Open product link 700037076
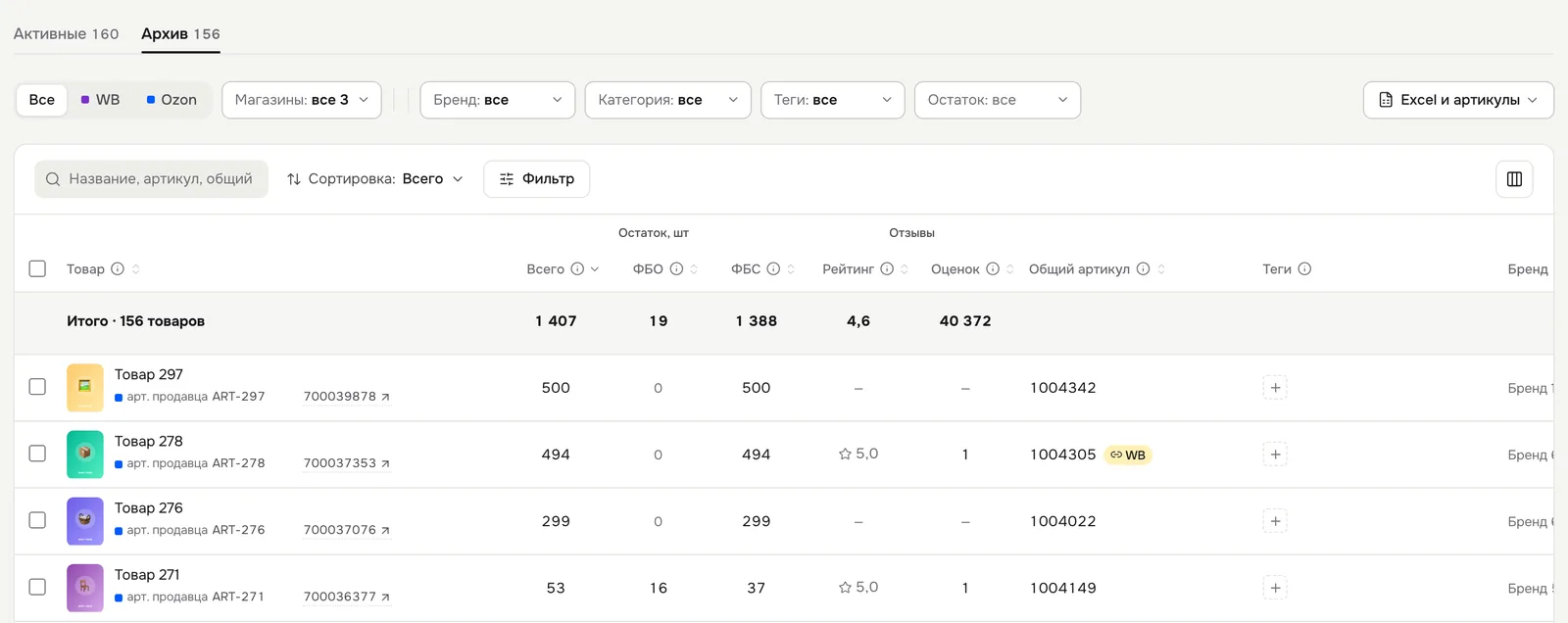 click(x=347, y=530)
